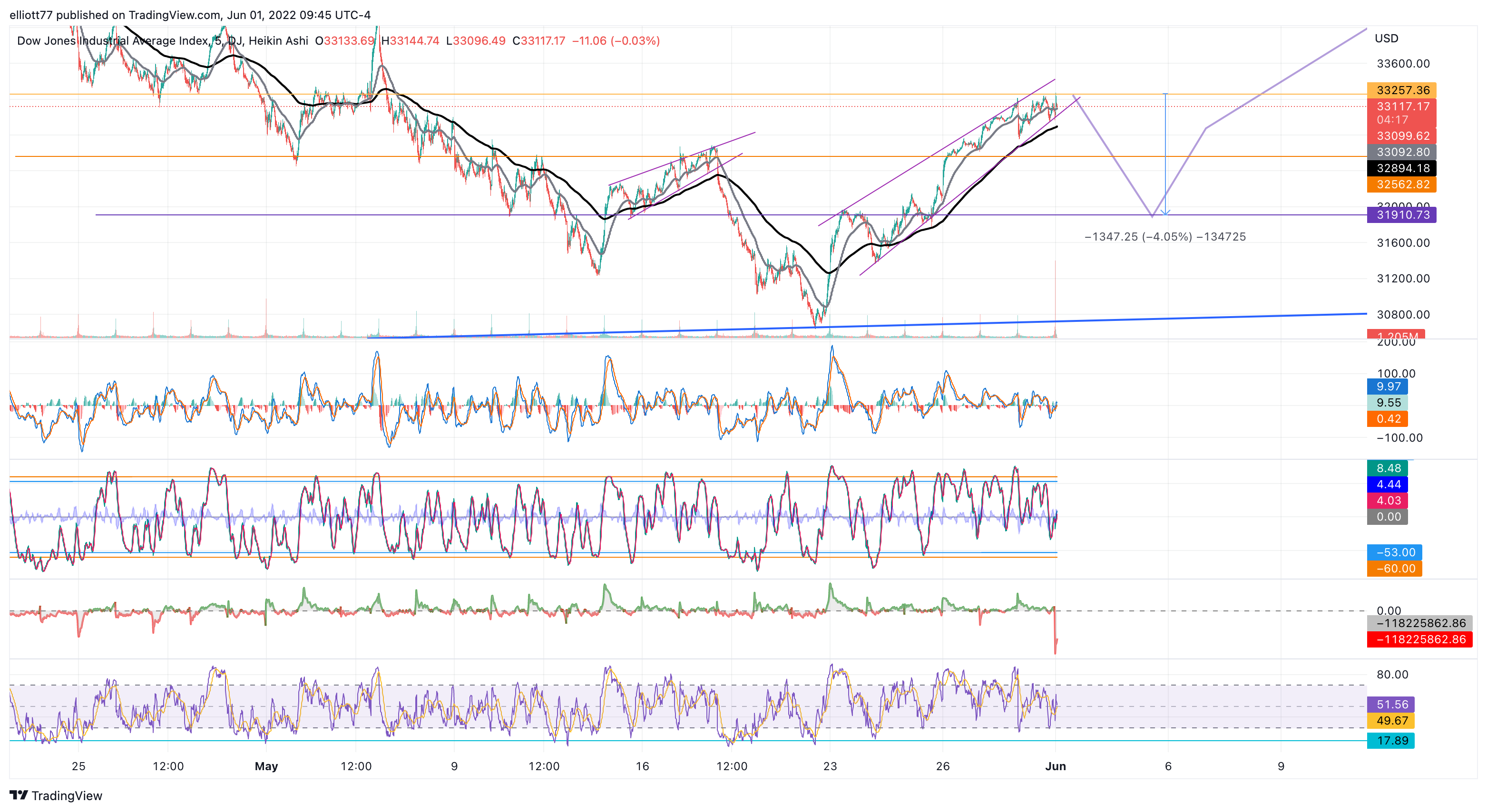Click the orange 33257.36 price label
Viewport: 1487px width, 812px height.
point(1402,90)
